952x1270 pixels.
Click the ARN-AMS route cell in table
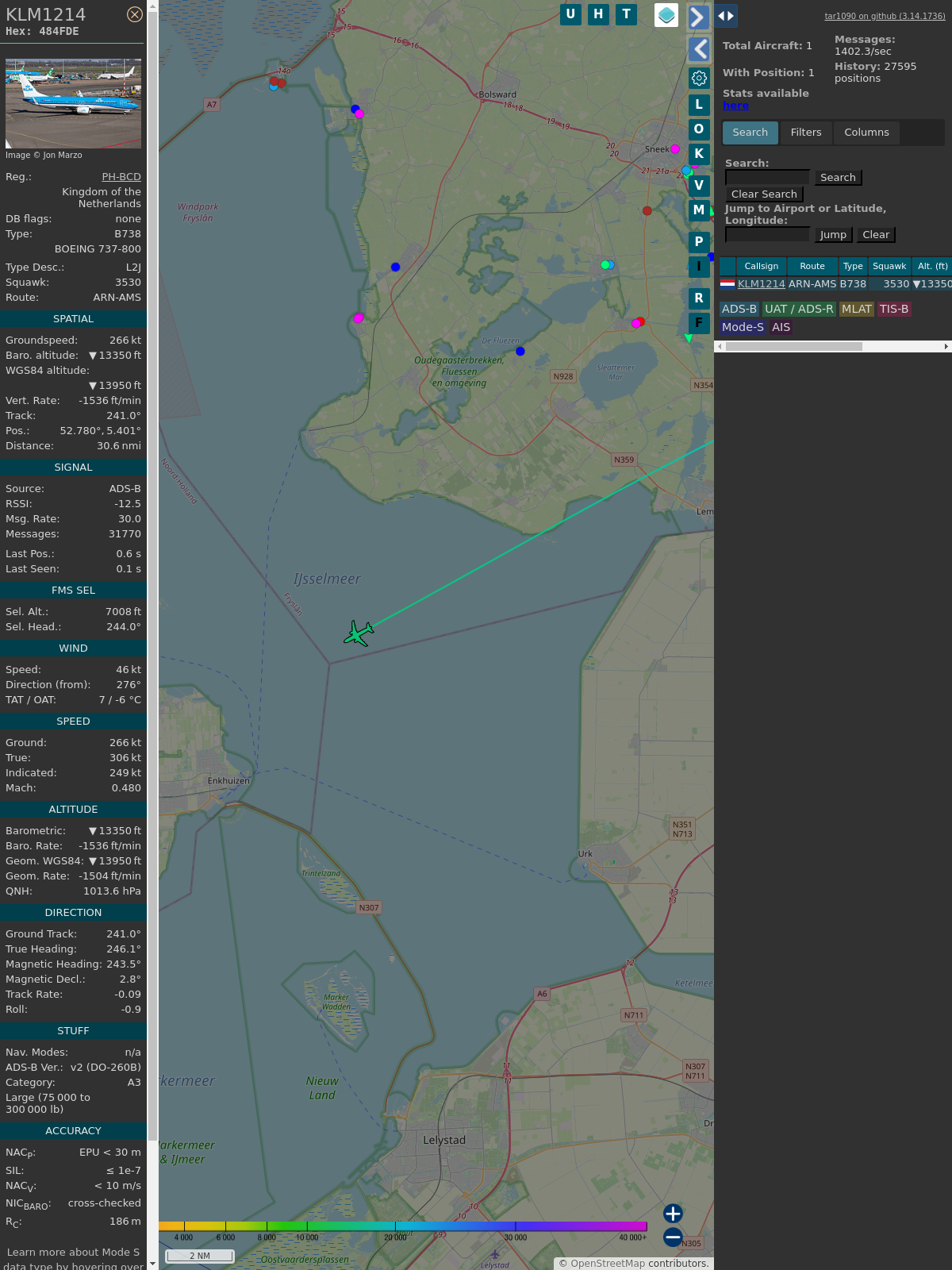(x=812, y=284)
